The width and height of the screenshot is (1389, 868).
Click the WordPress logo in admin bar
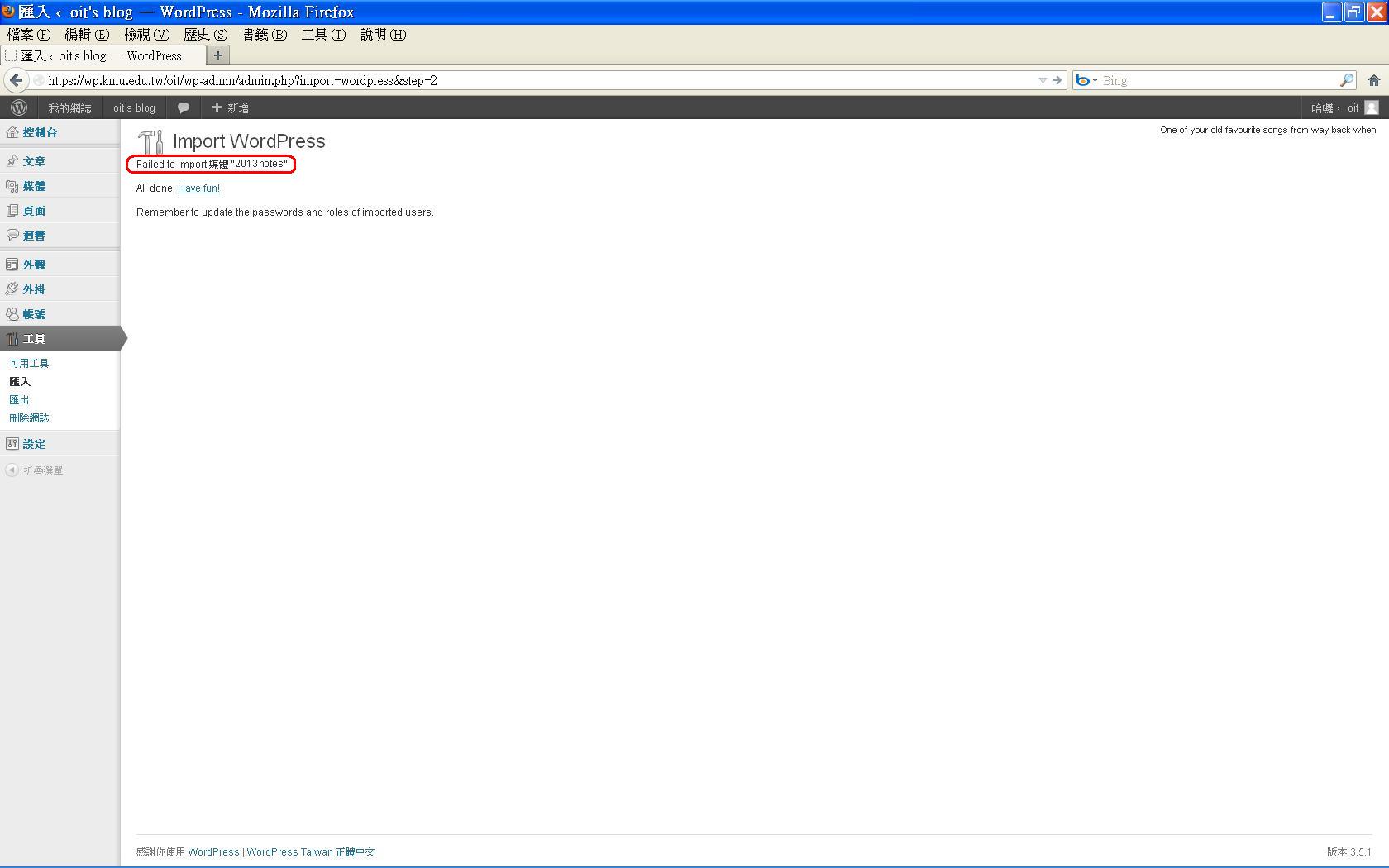19,107
